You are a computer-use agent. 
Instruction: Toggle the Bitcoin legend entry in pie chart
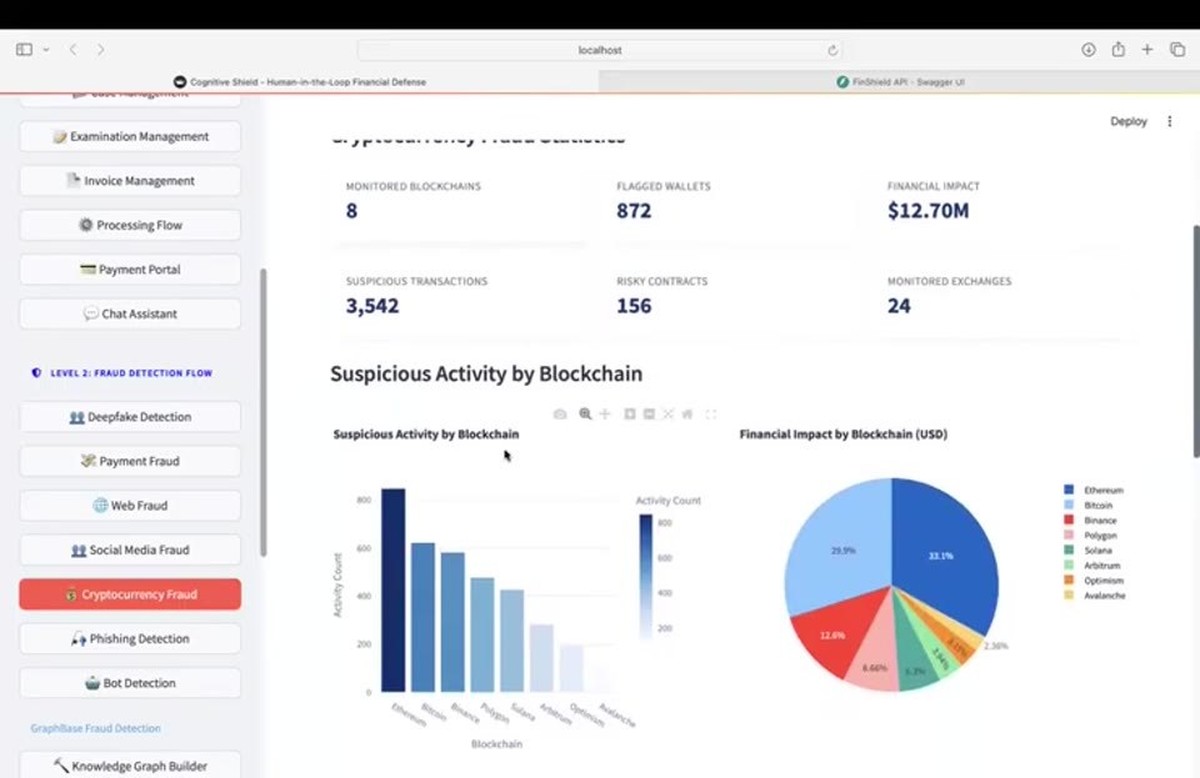pyautogui.click(x=1088, y=506)
